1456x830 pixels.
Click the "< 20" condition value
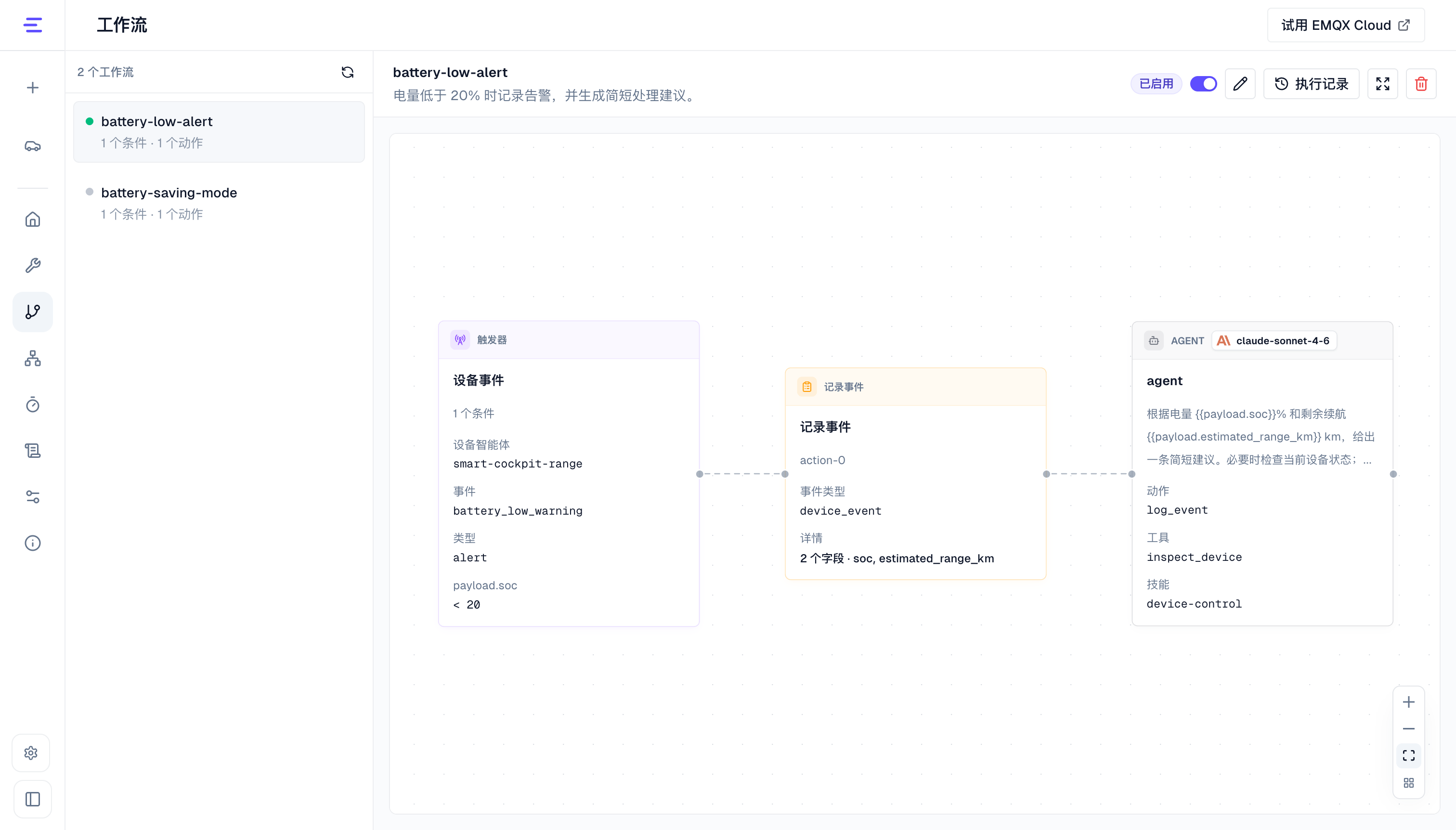click(467, 605)
